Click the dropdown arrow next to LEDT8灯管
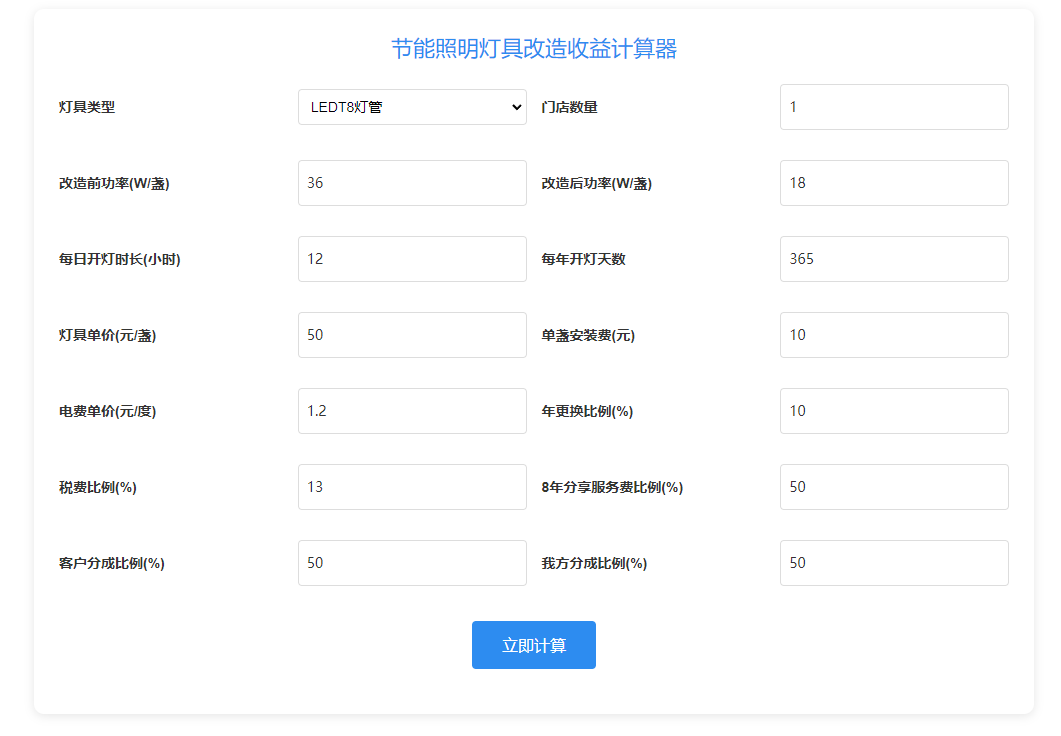This screenshot has height=736, width=1061. pos(515,107)
